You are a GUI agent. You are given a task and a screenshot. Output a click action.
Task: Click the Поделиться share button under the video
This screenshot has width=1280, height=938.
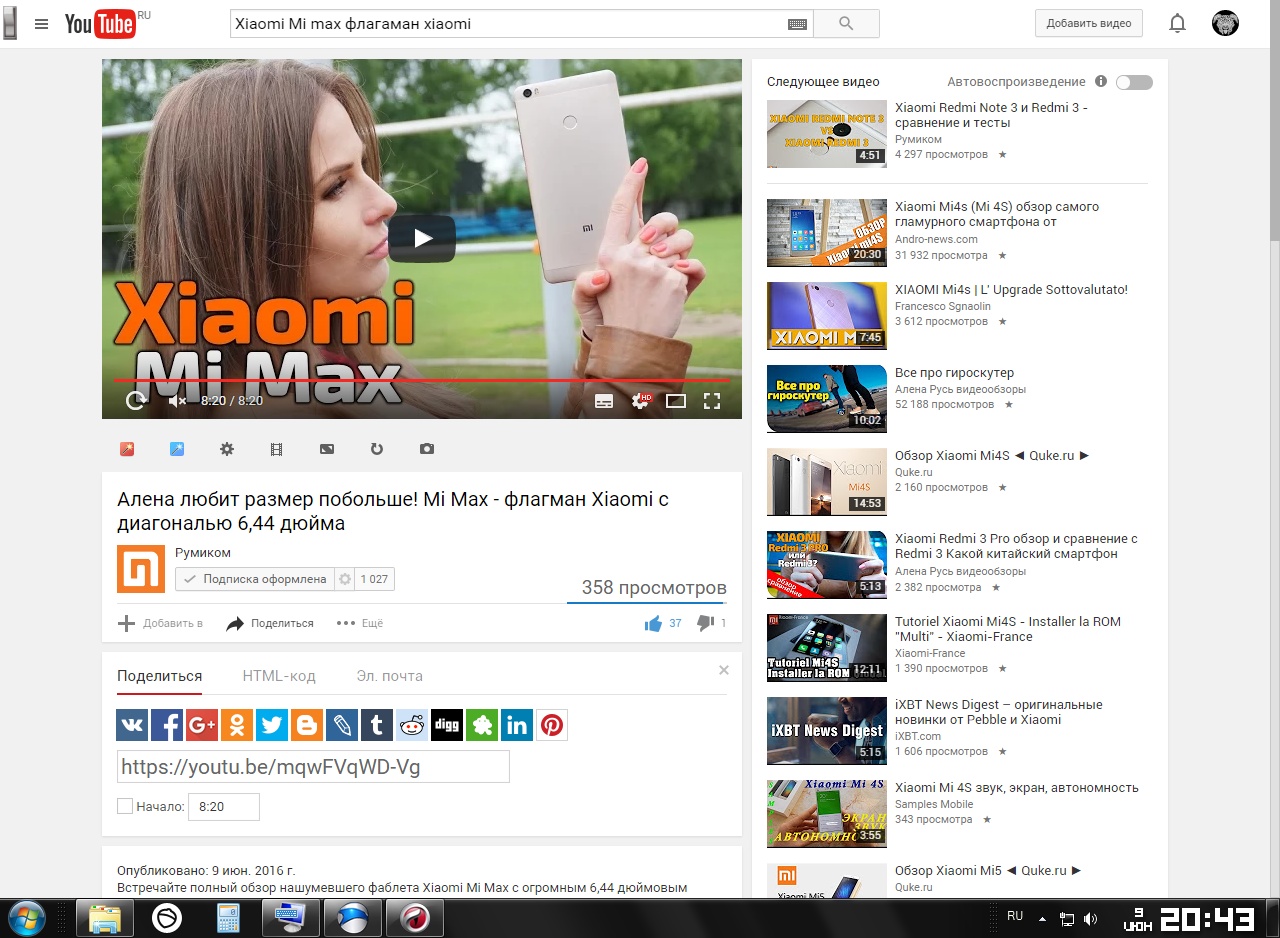(270, 624)
